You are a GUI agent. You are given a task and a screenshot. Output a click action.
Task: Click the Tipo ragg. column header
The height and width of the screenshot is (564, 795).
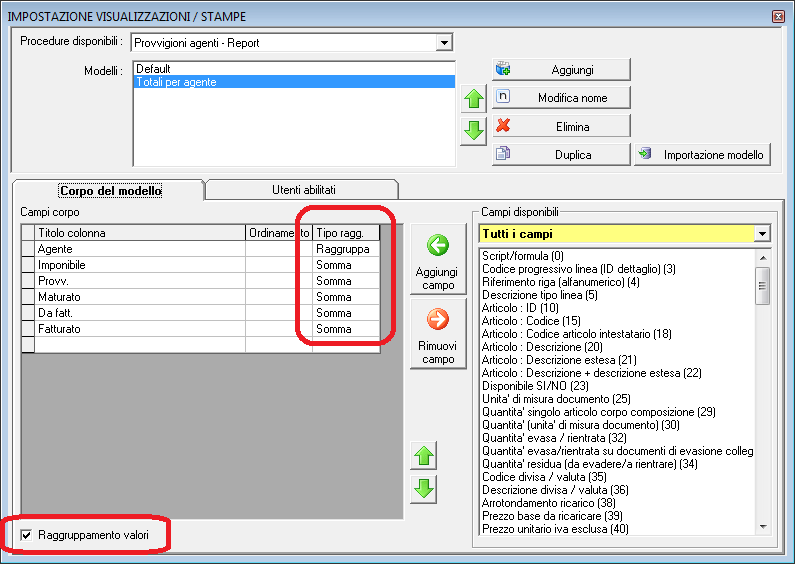click(346, 233)
